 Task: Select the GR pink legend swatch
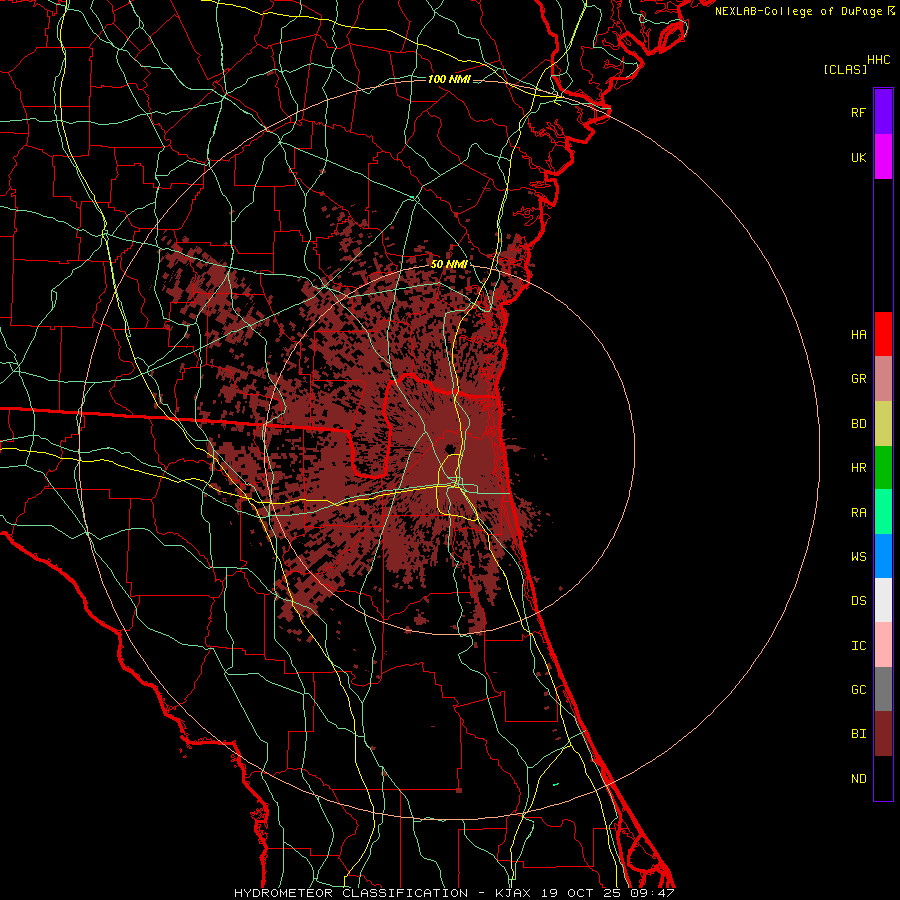click(883, 379)
